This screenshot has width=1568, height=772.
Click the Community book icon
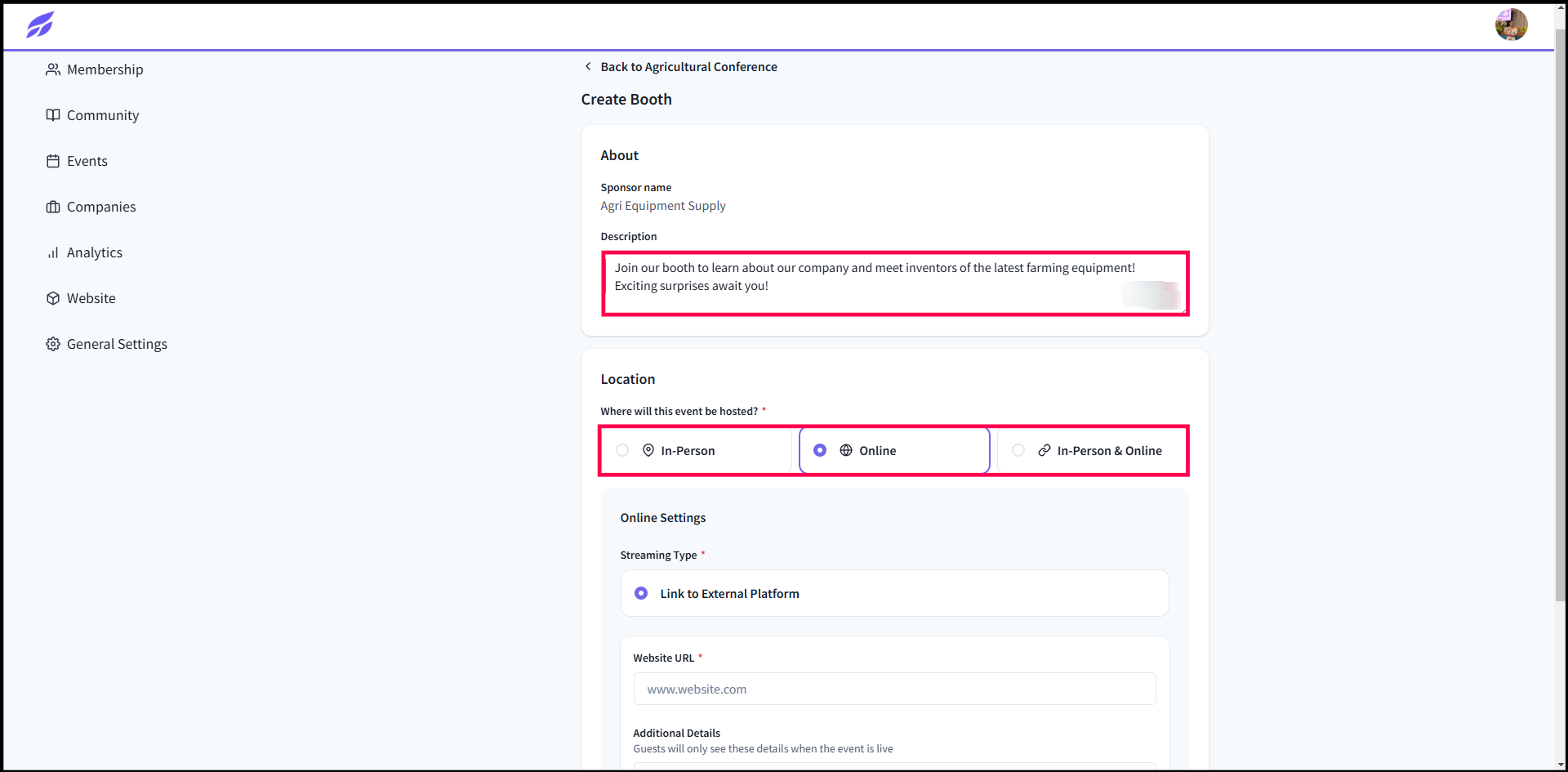53,115
